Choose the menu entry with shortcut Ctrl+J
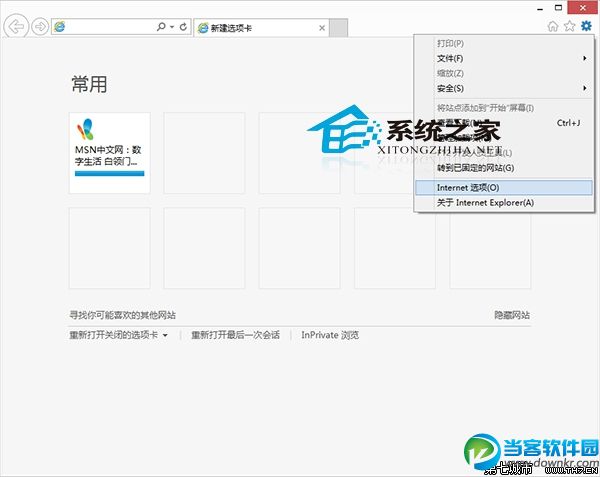 tap(504, 123)
